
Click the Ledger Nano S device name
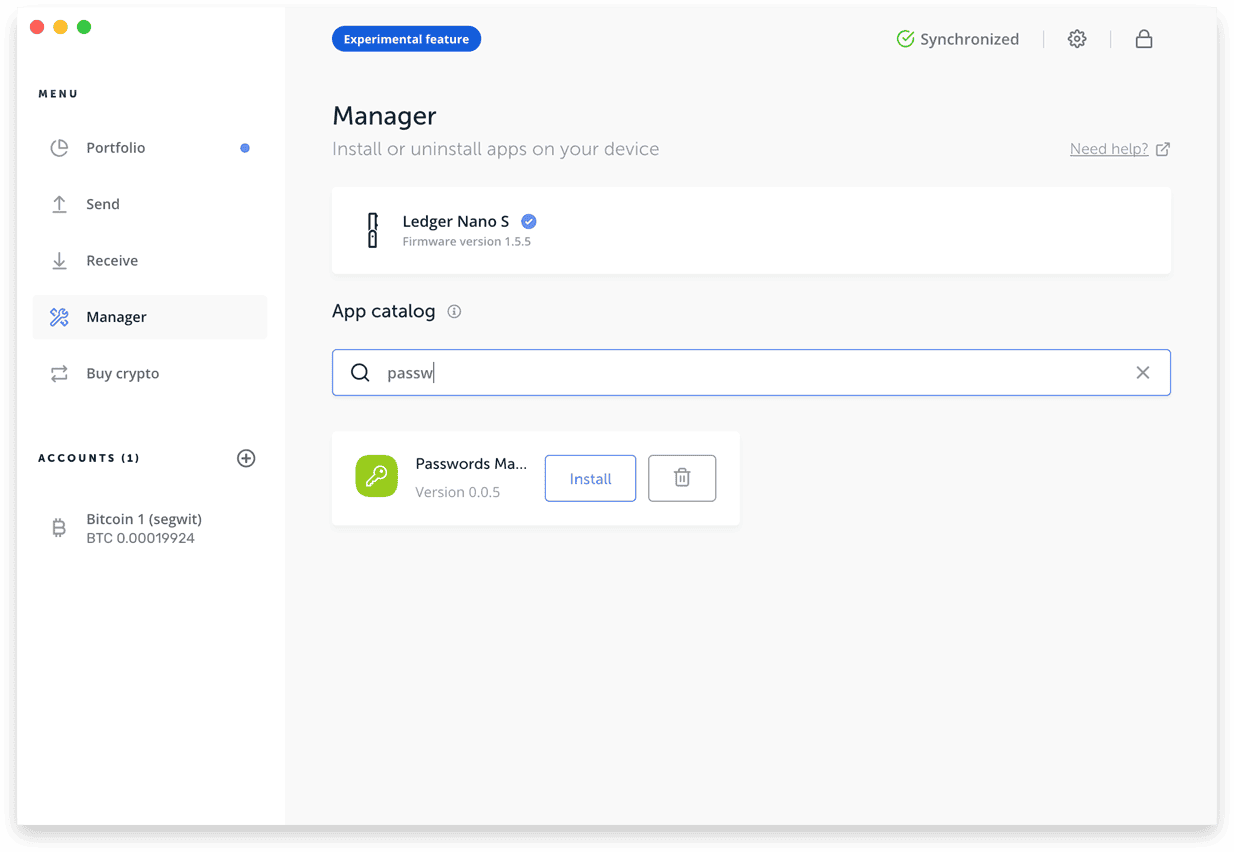(x=456, y=222)
